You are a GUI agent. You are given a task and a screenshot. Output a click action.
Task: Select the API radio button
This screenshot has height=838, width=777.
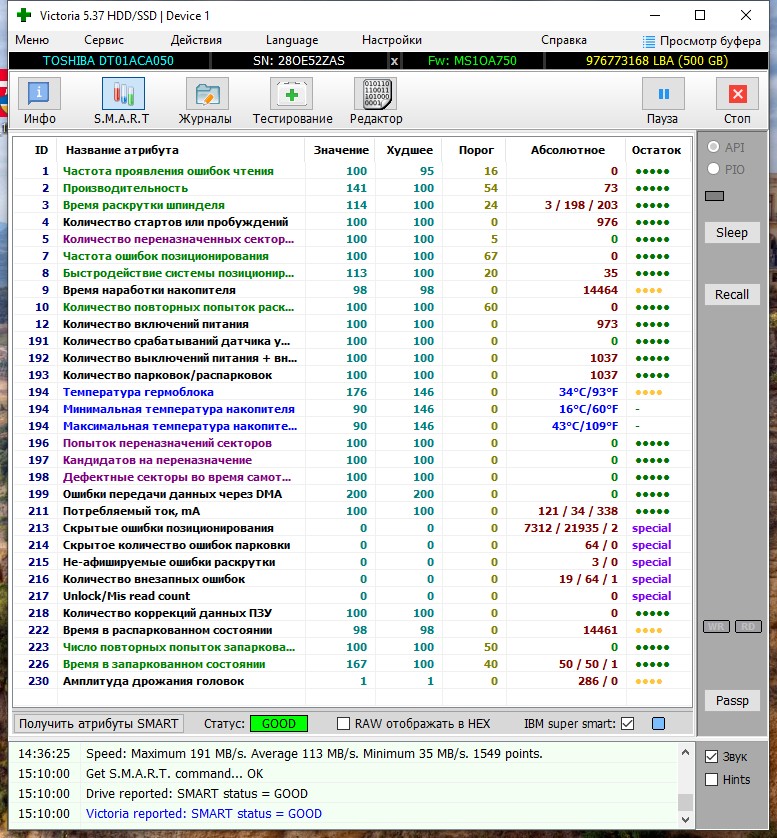coord(713,147)
